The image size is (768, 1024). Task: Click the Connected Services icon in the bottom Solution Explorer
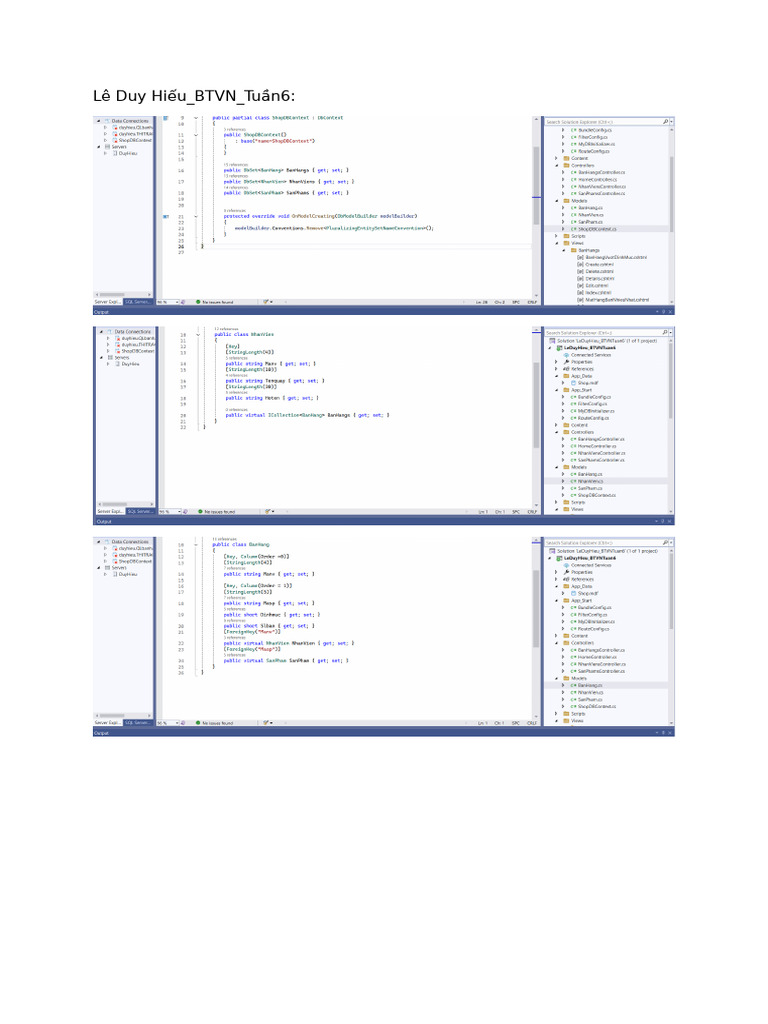[x=566, y=565]
